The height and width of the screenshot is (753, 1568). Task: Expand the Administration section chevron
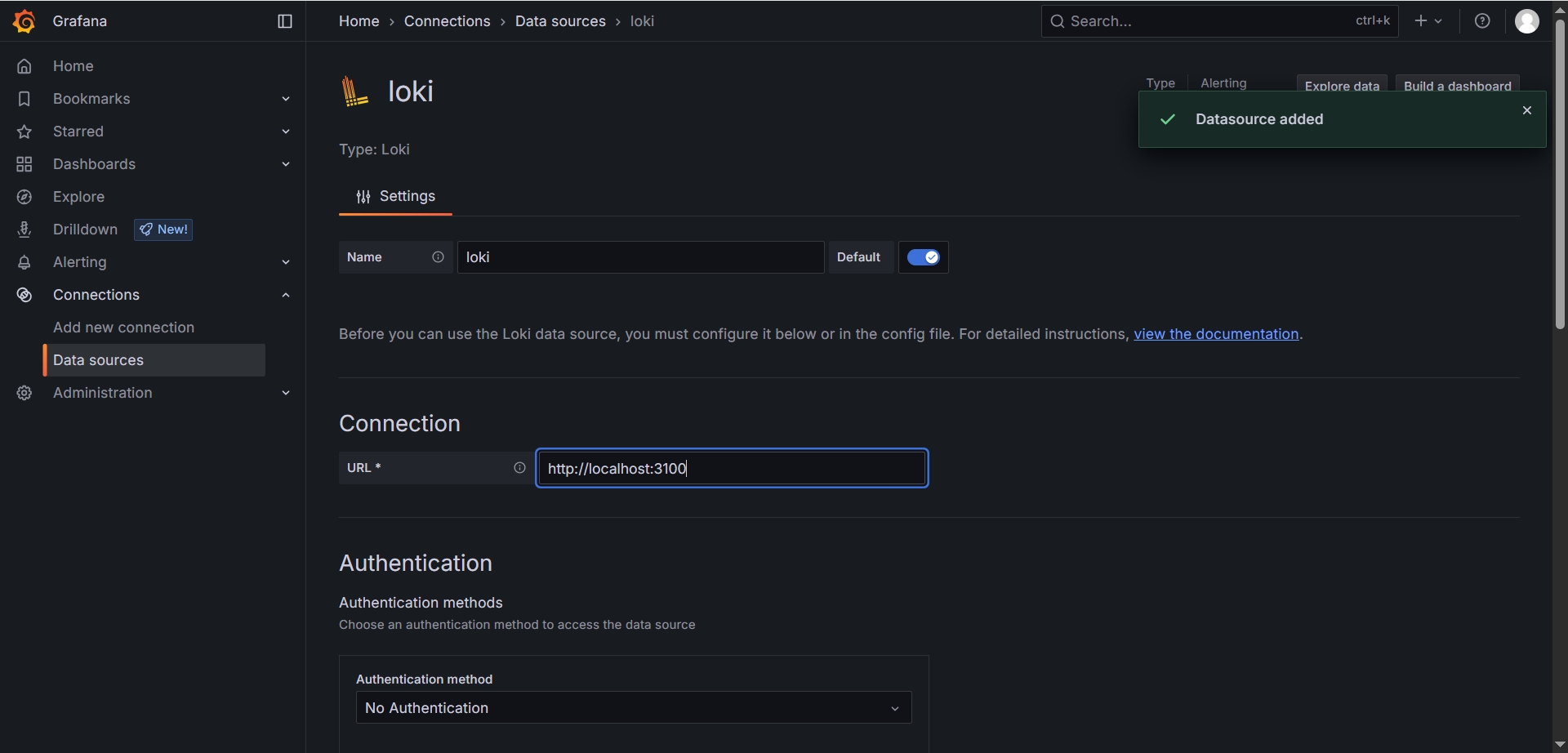pos(286,393)
